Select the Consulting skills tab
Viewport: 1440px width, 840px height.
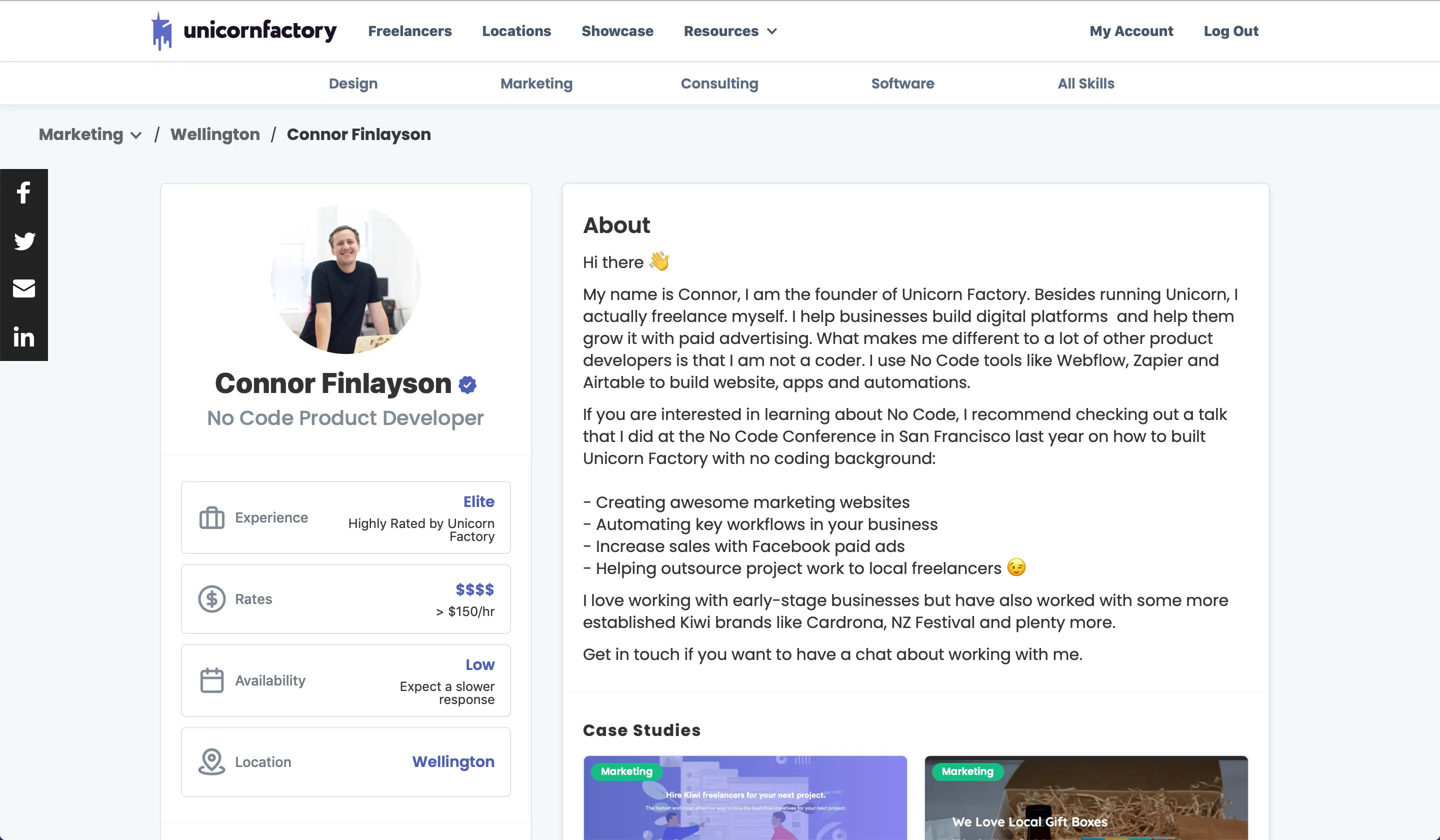point(719,83)
